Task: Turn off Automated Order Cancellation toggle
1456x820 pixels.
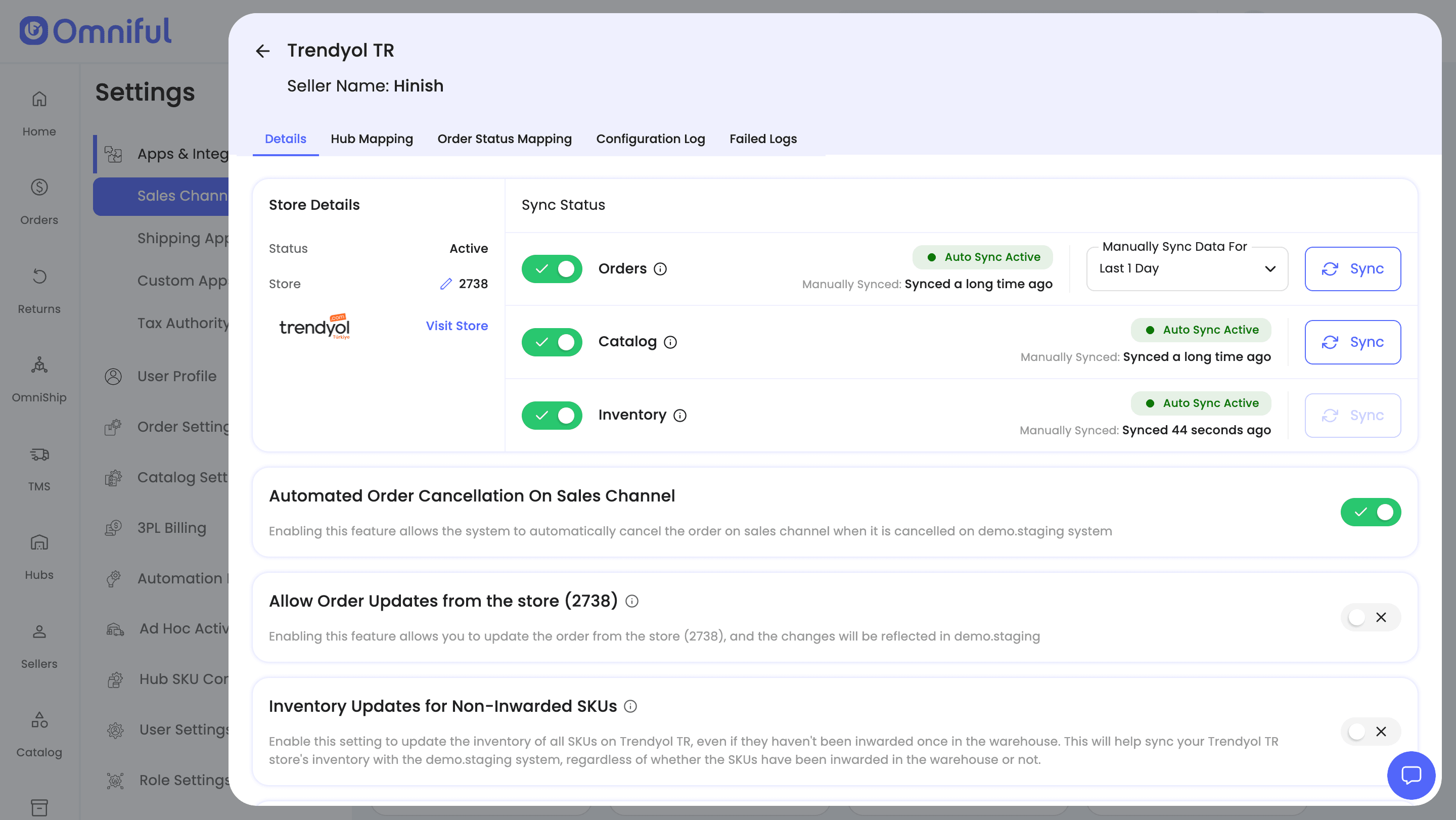Action: [x=1370, y=512]
